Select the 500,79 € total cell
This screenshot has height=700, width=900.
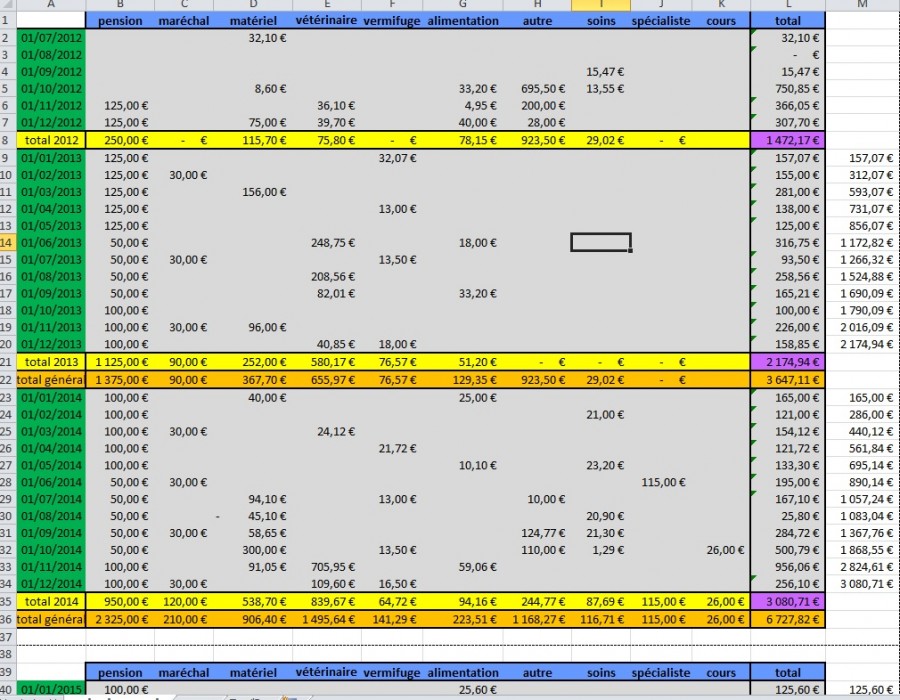788,550
